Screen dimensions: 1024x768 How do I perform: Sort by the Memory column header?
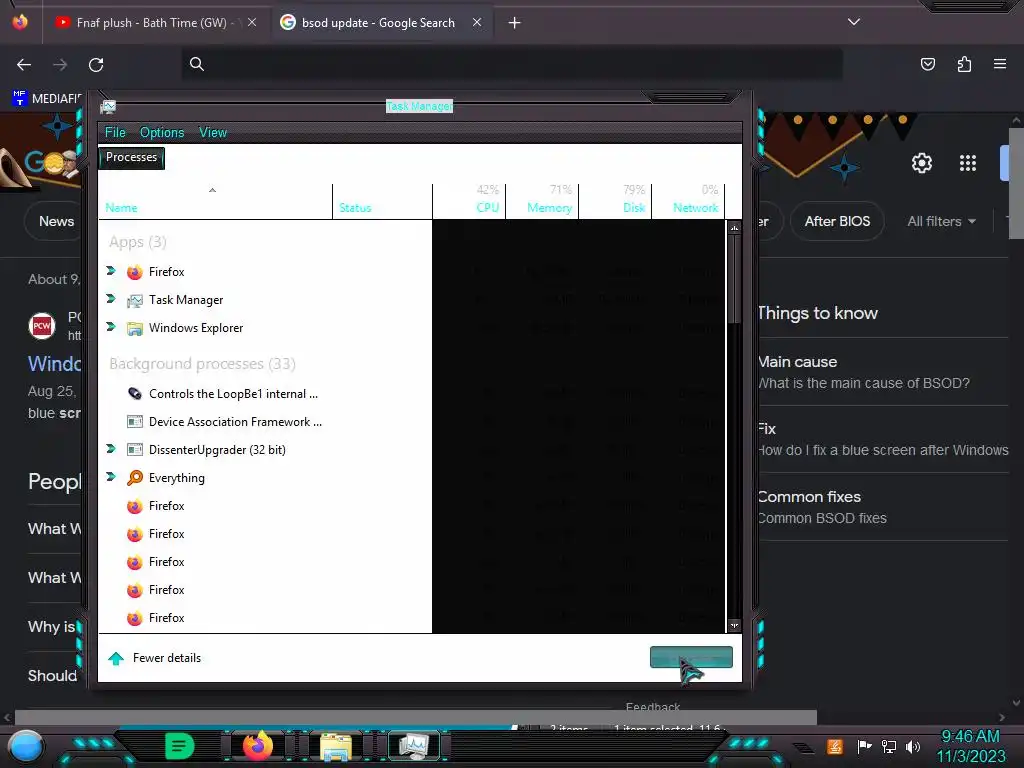(542, 201)
